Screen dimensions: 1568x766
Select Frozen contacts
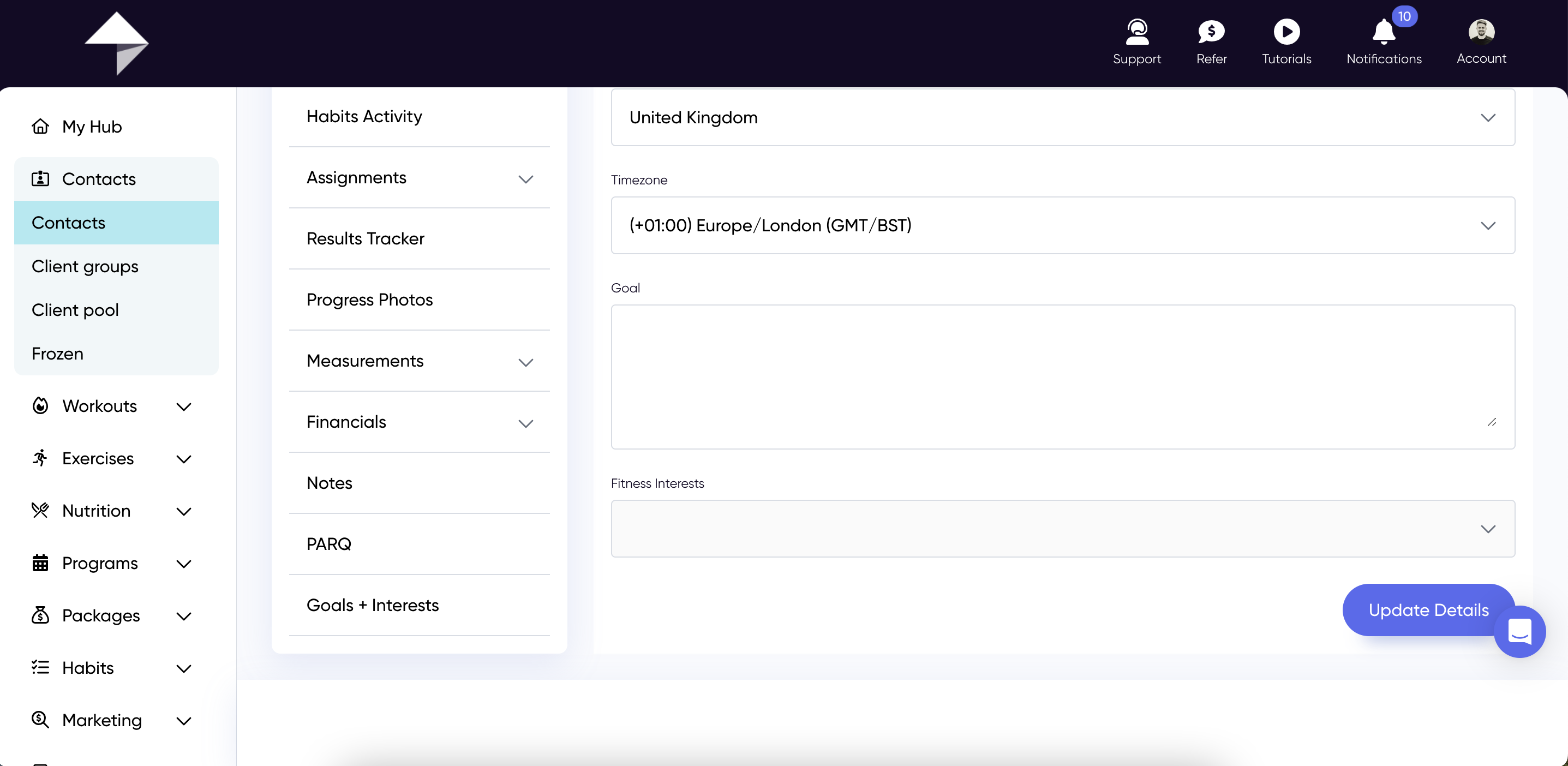[116, 354]
